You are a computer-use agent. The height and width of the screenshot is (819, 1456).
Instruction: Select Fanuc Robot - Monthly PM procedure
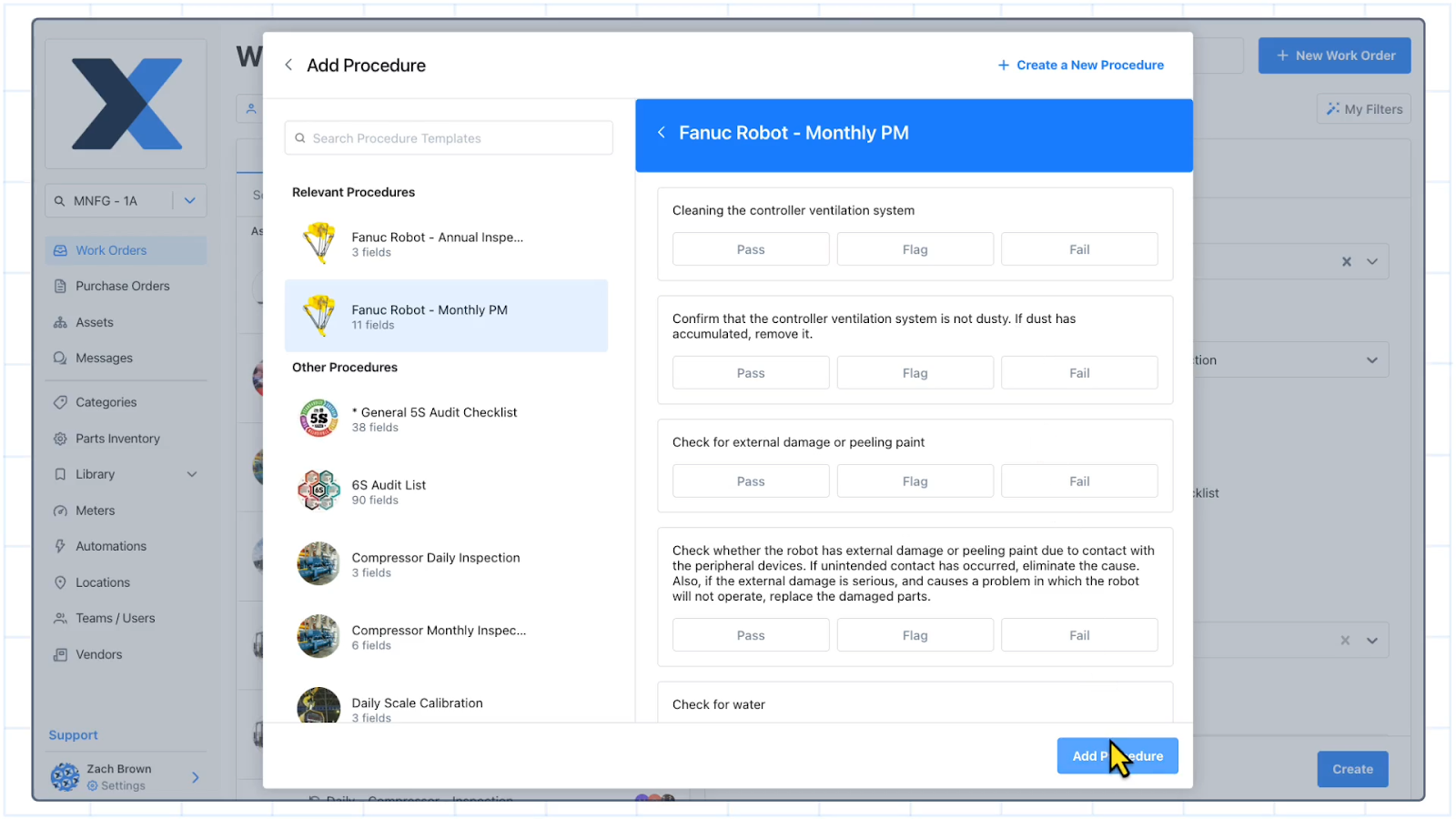446,316
